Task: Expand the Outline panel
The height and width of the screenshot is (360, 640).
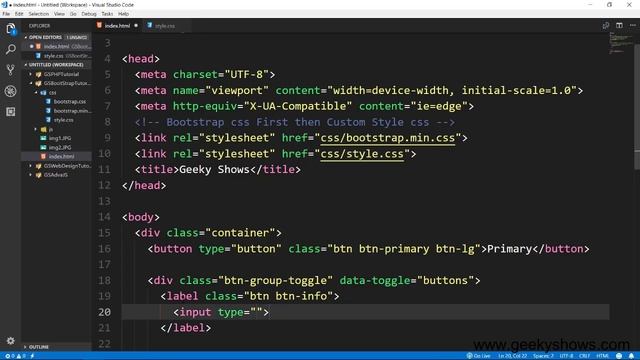Action: pyautogui.click(x=39, y=347)
